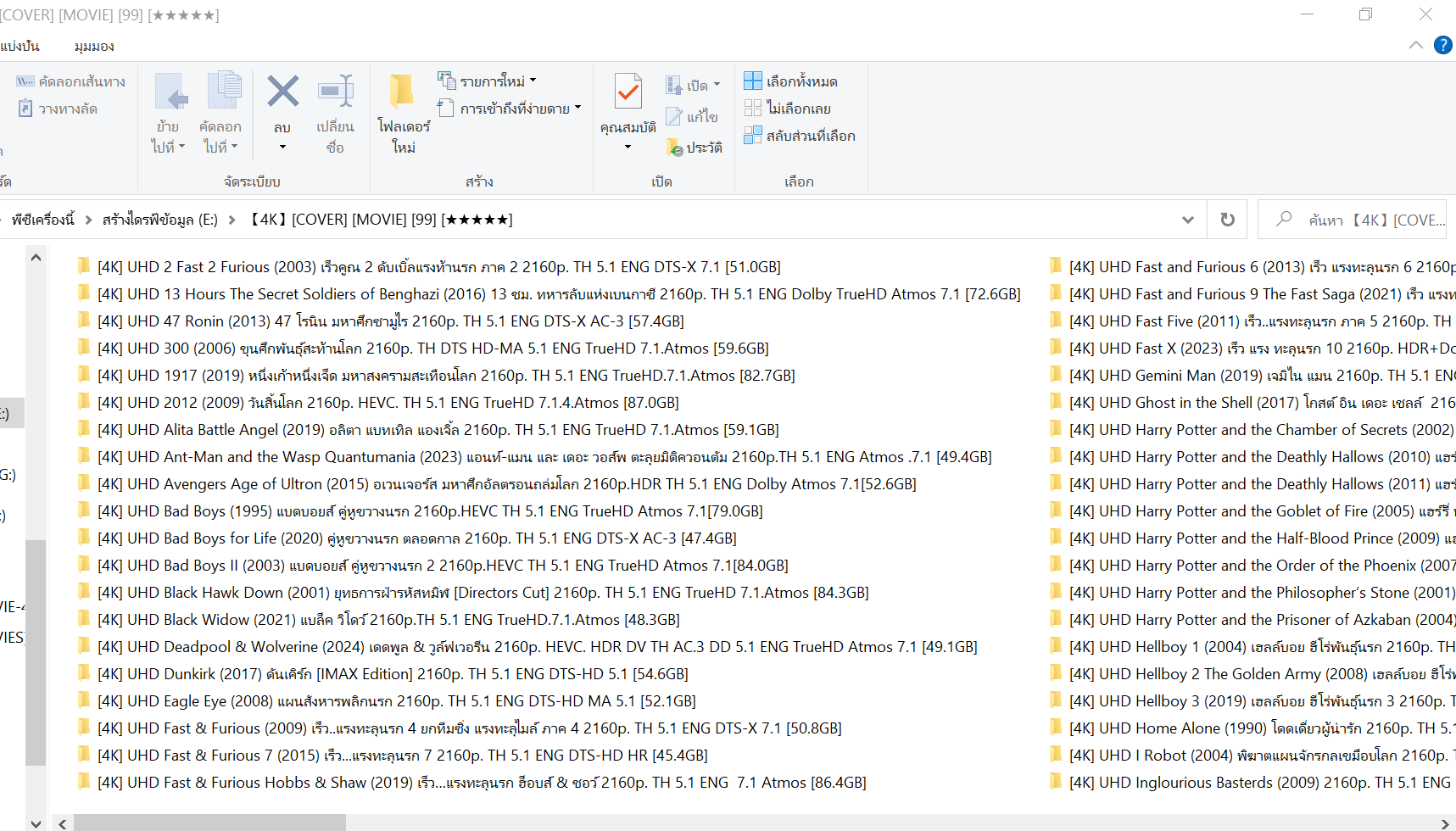Click Select none (ไม่เลือกเลย) icon
Image resolution: width=1456 pixels, height=831 pixels.
tap(752, 108)
